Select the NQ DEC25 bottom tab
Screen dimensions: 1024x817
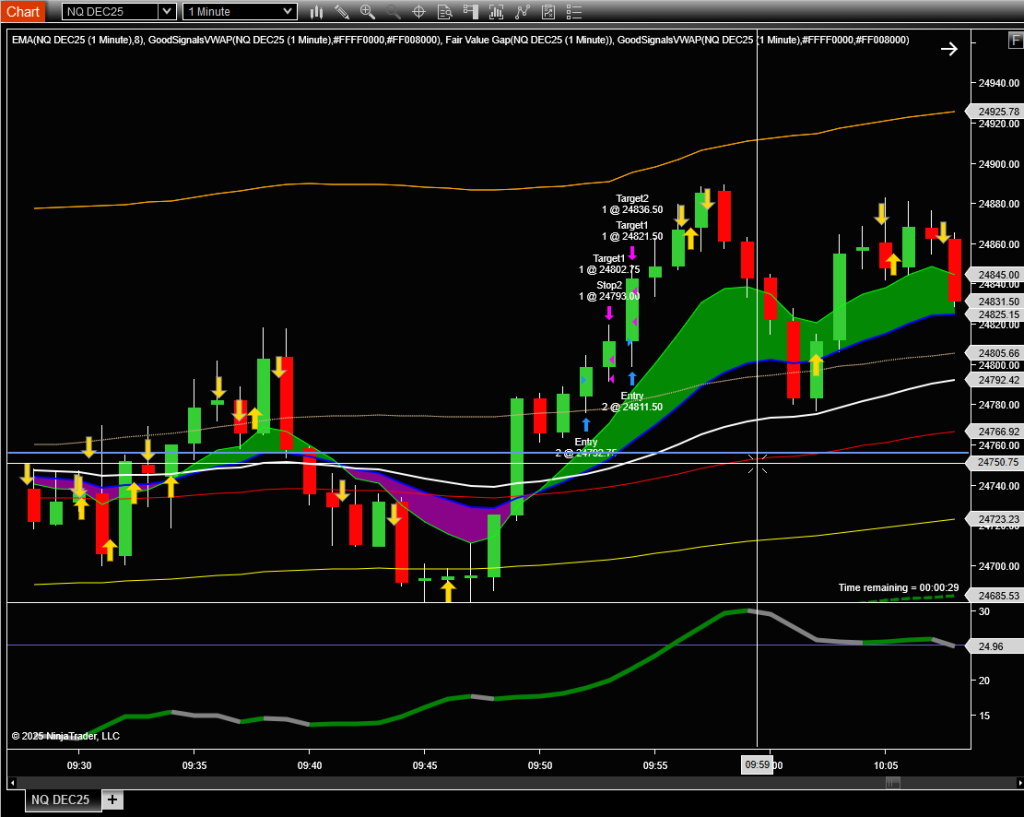(60, 800)
